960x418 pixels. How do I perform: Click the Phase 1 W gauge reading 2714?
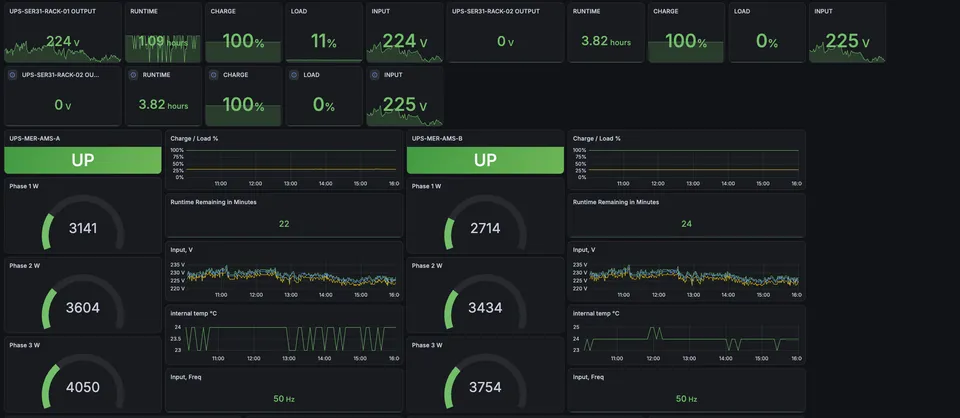click(x=486, y=222)
